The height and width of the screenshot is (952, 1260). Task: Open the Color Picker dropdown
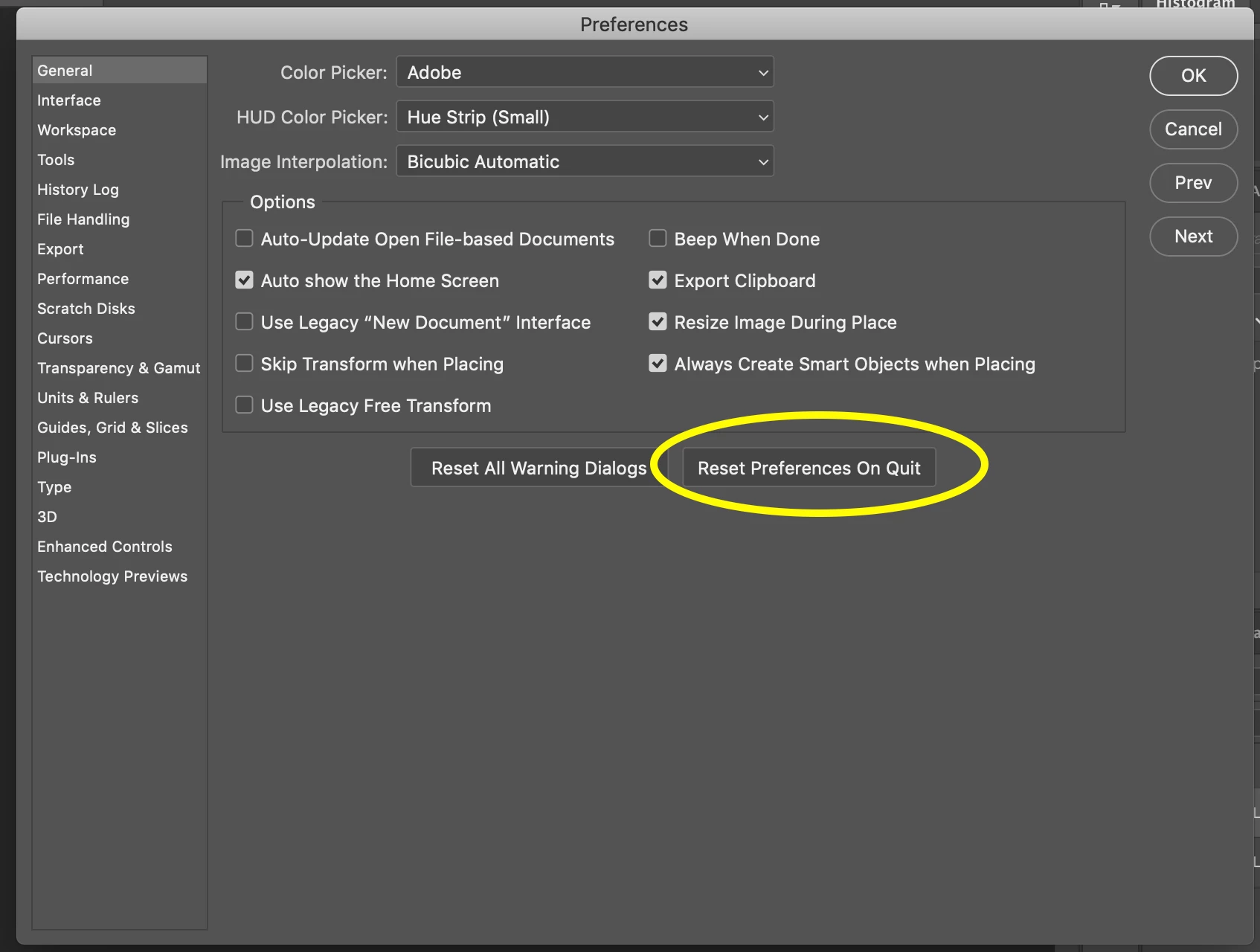[x=585, y=72]
